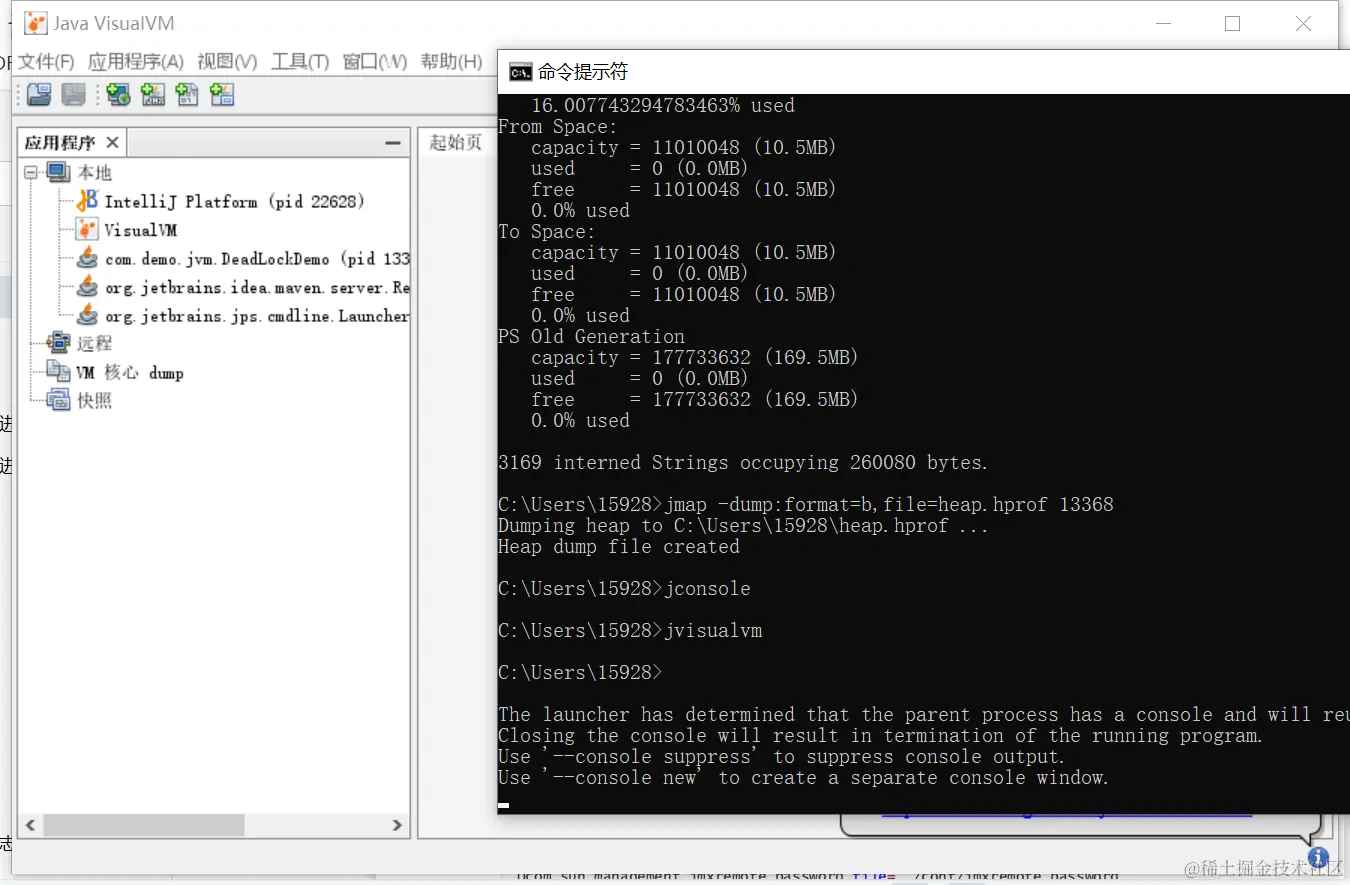Click the Add Snapshot toolbar icon
The height and width of the screenshot is (885, 1350).
pyautogui.click(x=222, y=95)
